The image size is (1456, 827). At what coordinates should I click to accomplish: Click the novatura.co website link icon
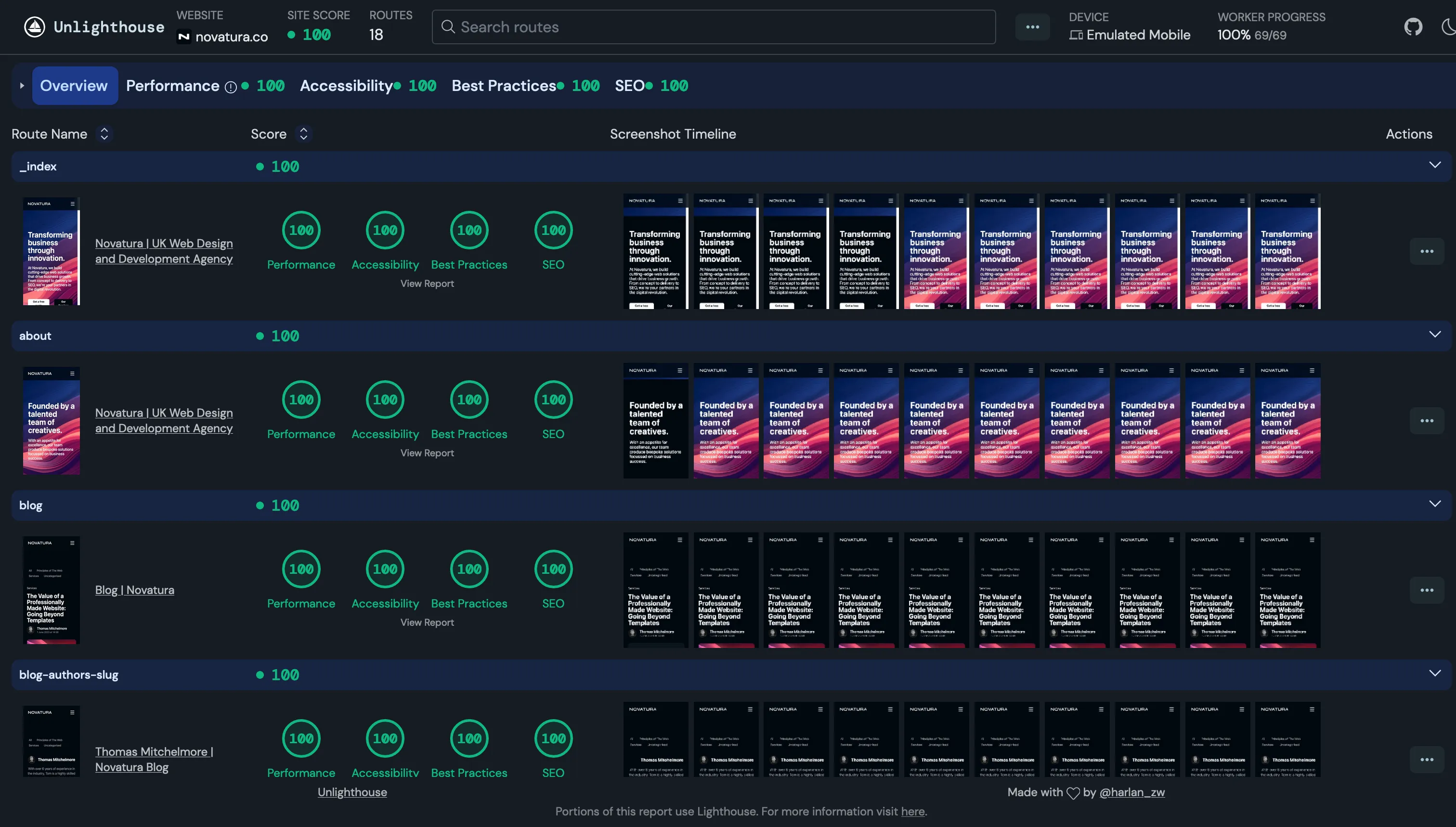184,36
